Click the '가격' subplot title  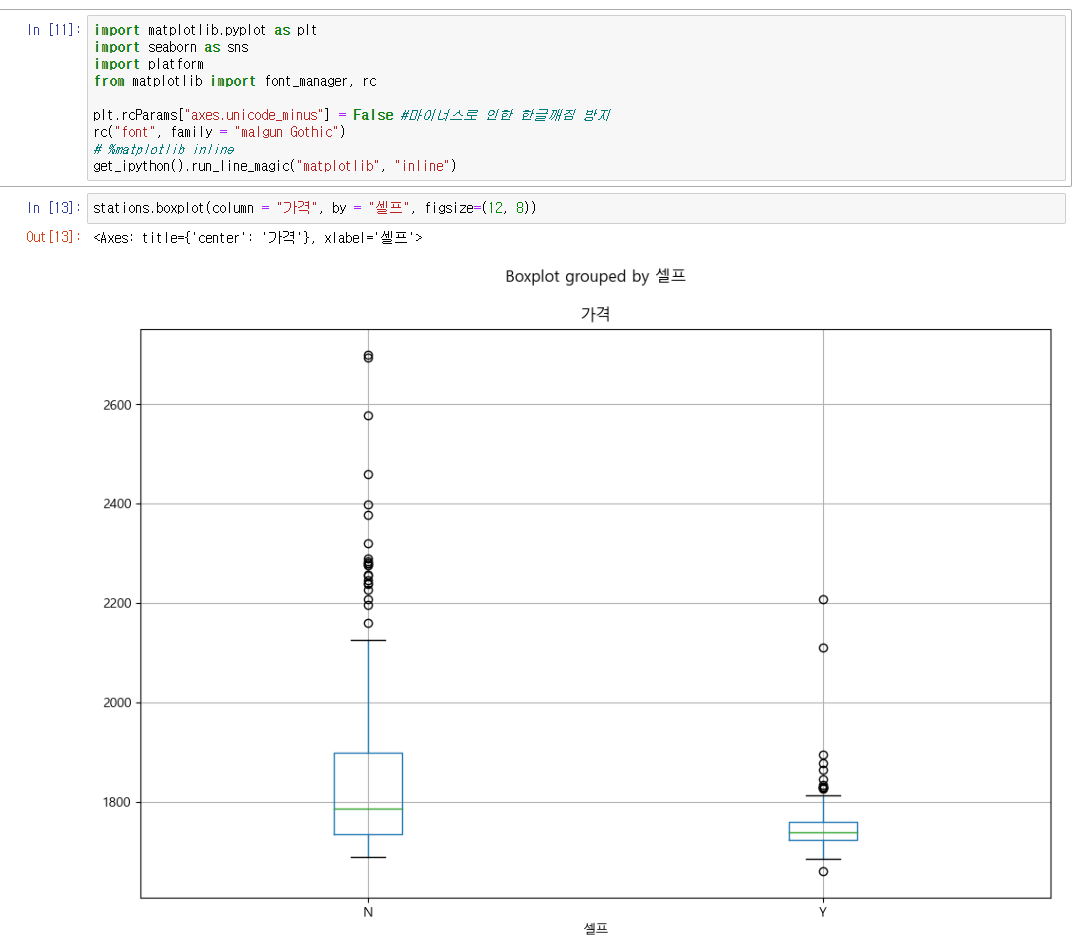click(595, 314)
